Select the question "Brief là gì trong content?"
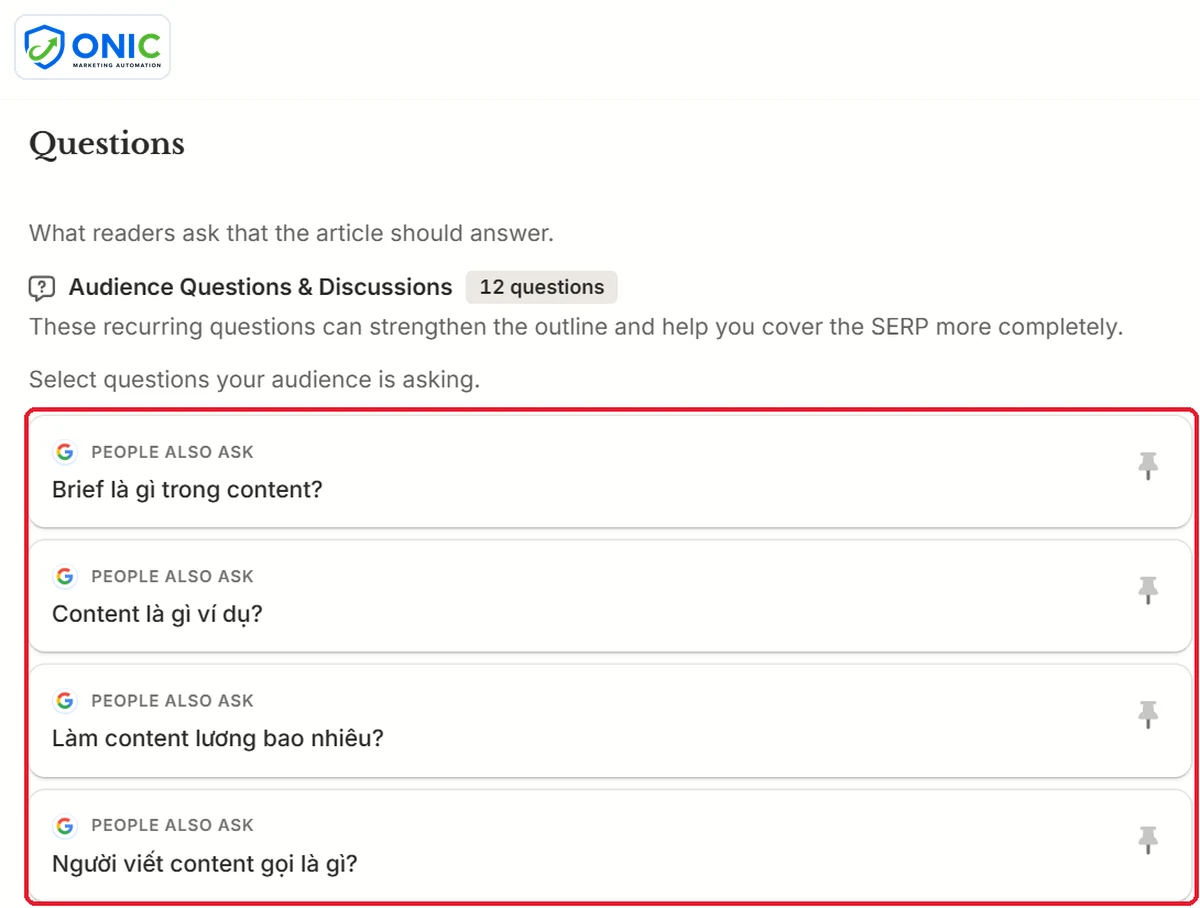This screenshot has width=1200, height=908. pos(610,471)
